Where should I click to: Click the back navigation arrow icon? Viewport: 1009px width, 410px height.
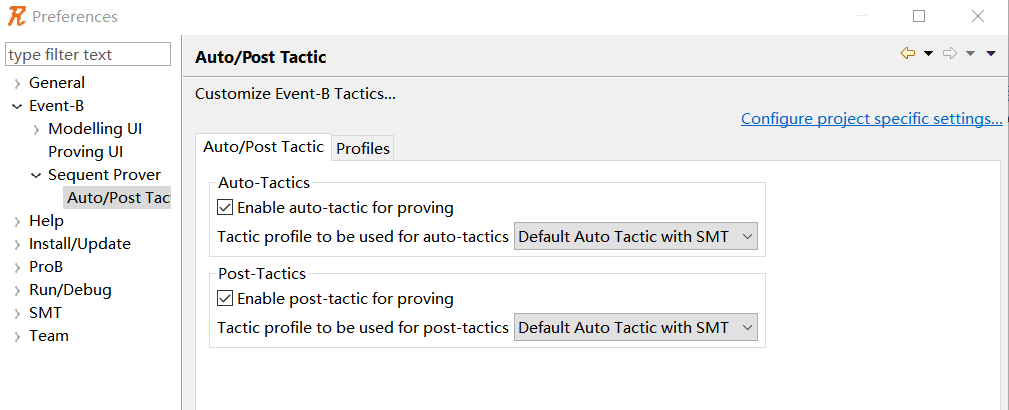pyautogui.click(x=908, y=53)
